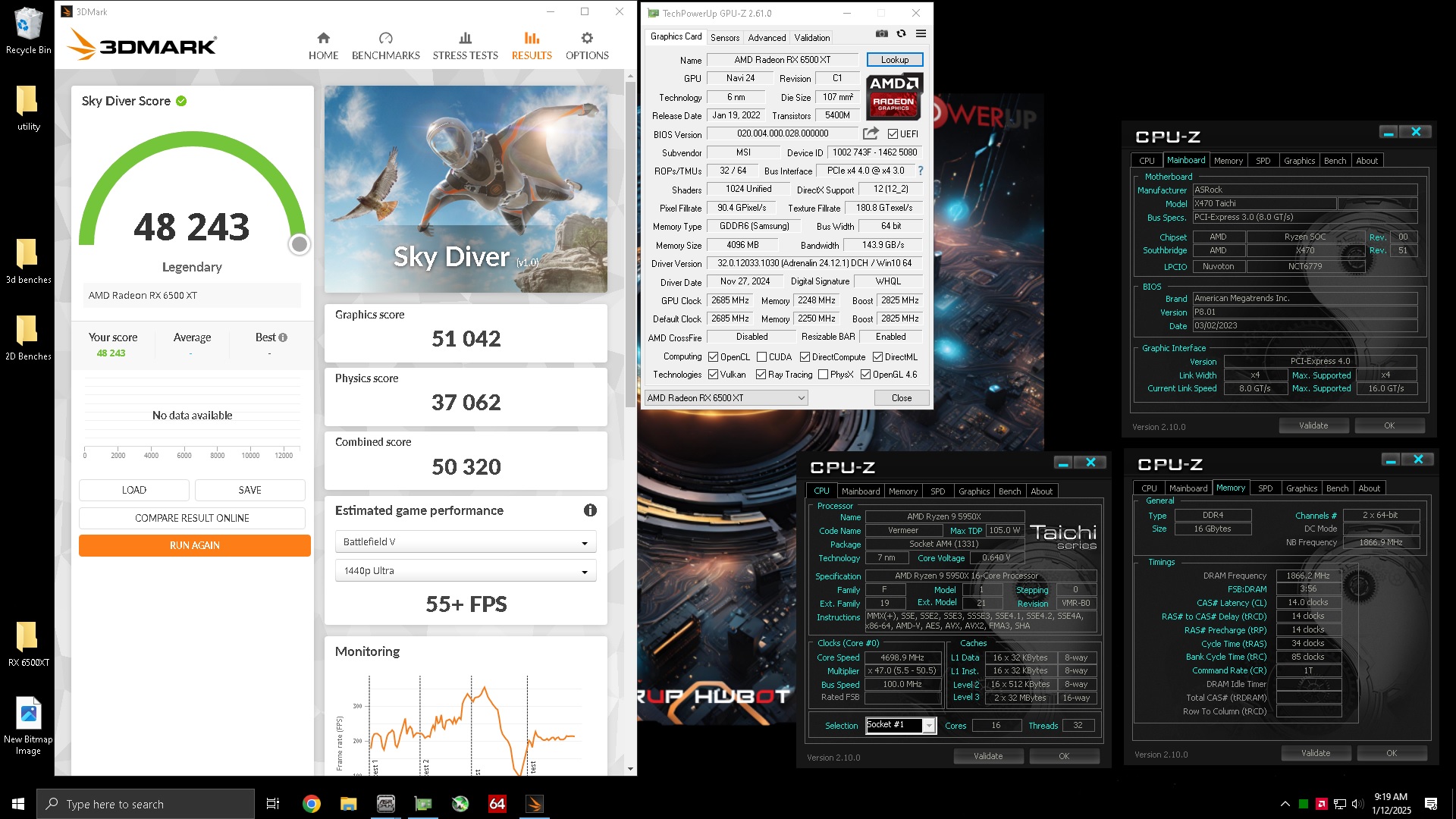The height and width of the screenshot is (819, 1456).
Task: Open the utility folder on desktop
Action: [x=28, y=108]
